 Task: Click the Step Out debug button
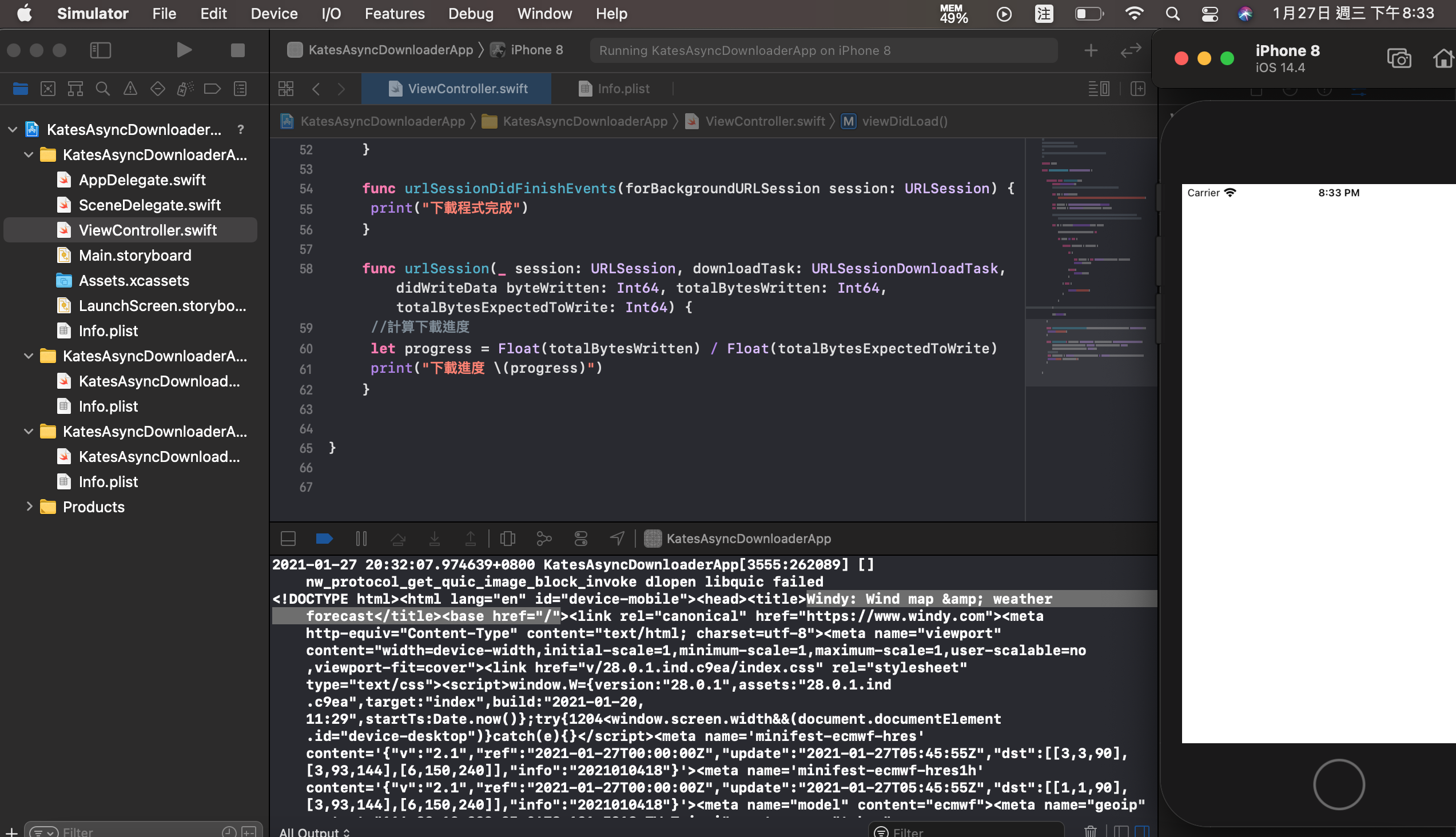[471, 539]
